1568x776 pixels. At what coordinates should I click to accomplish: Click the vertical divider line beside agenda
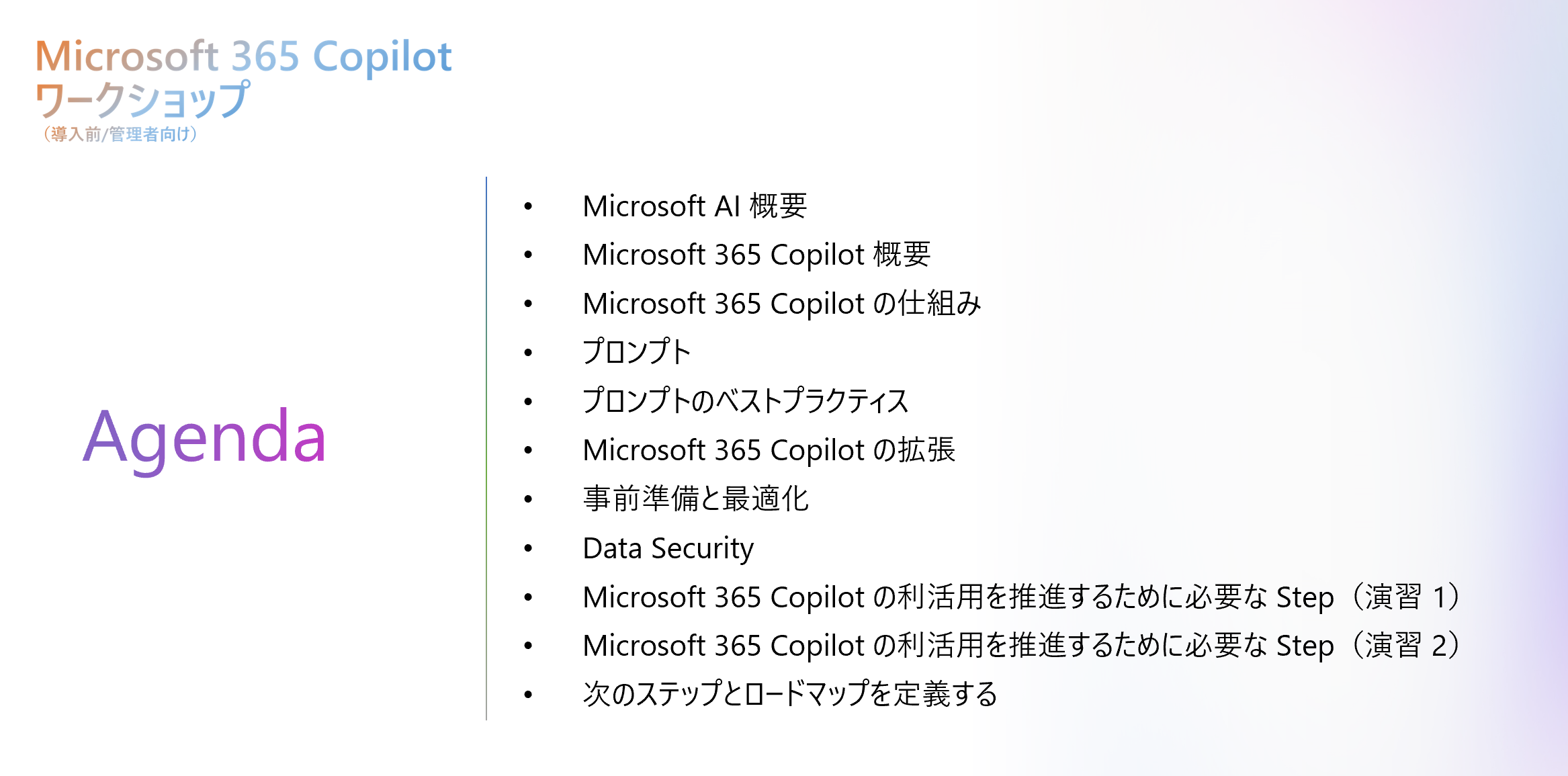[486, 448]
